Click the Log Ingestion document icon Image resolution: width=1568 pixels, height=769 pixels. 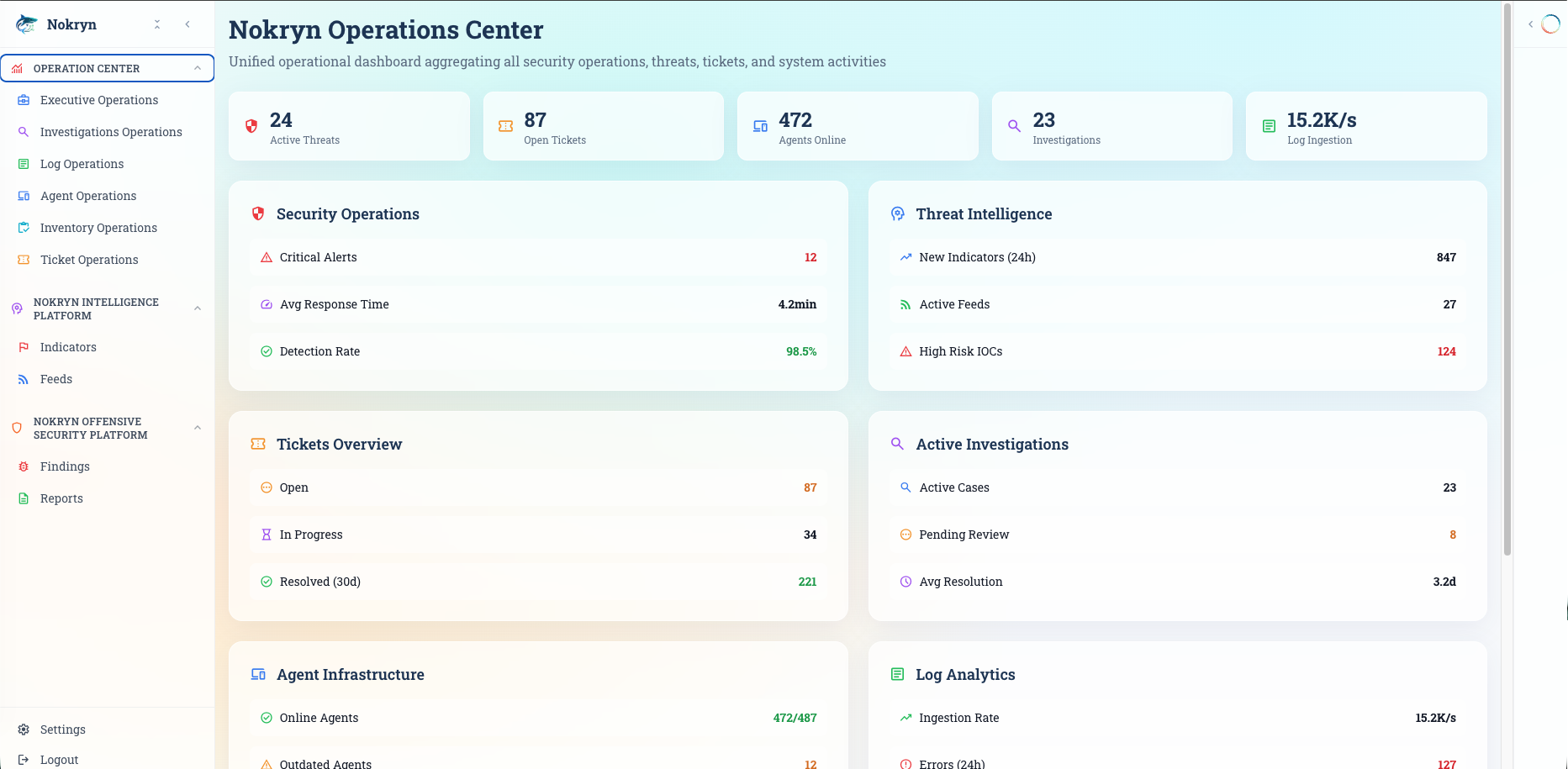point(1269,126)
